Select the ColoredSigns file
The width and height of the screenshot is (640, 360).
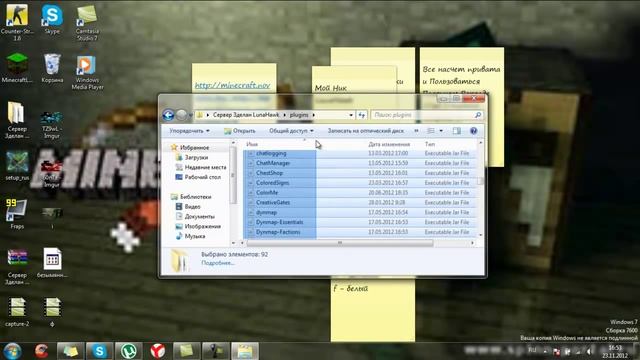point(272,183)
